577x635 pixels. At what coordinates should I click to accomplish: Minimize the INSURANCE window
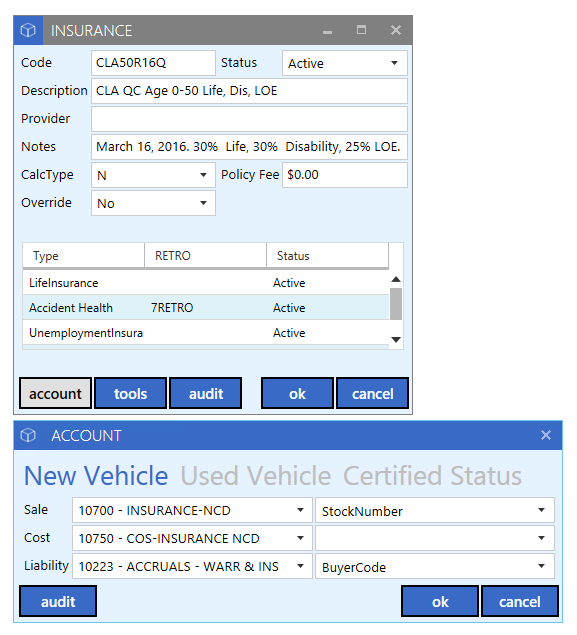pos(328,32)
